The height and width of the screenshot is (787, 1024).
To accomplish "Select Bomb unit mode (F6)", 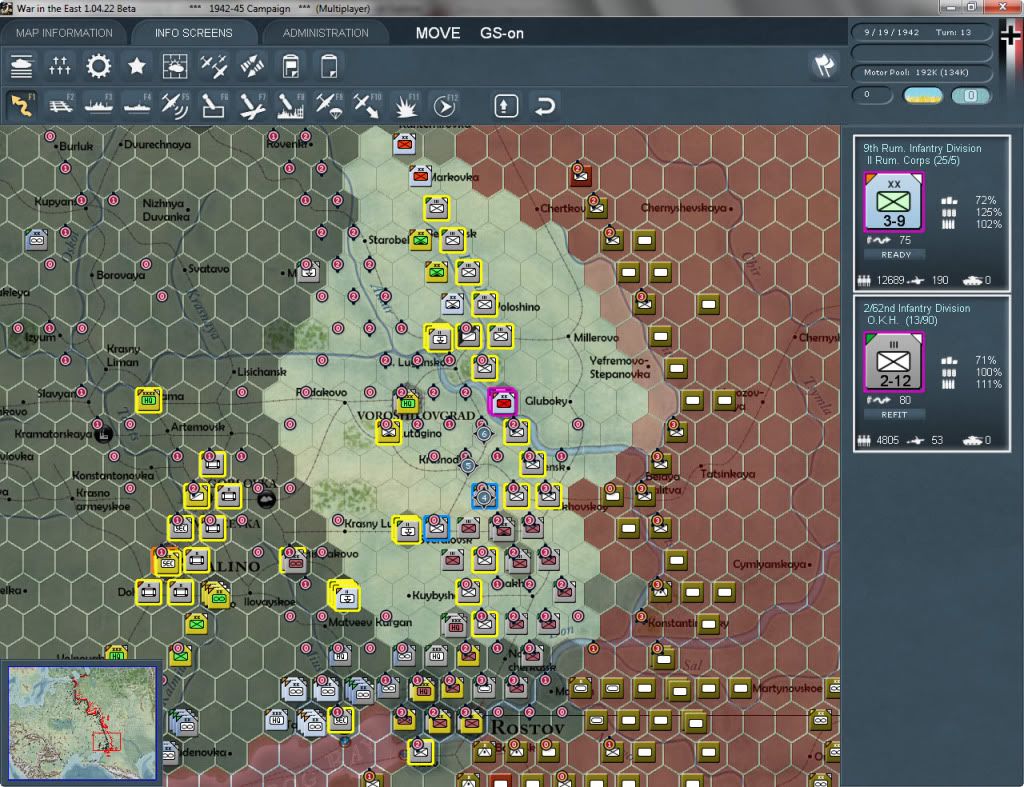I will 214,105.
